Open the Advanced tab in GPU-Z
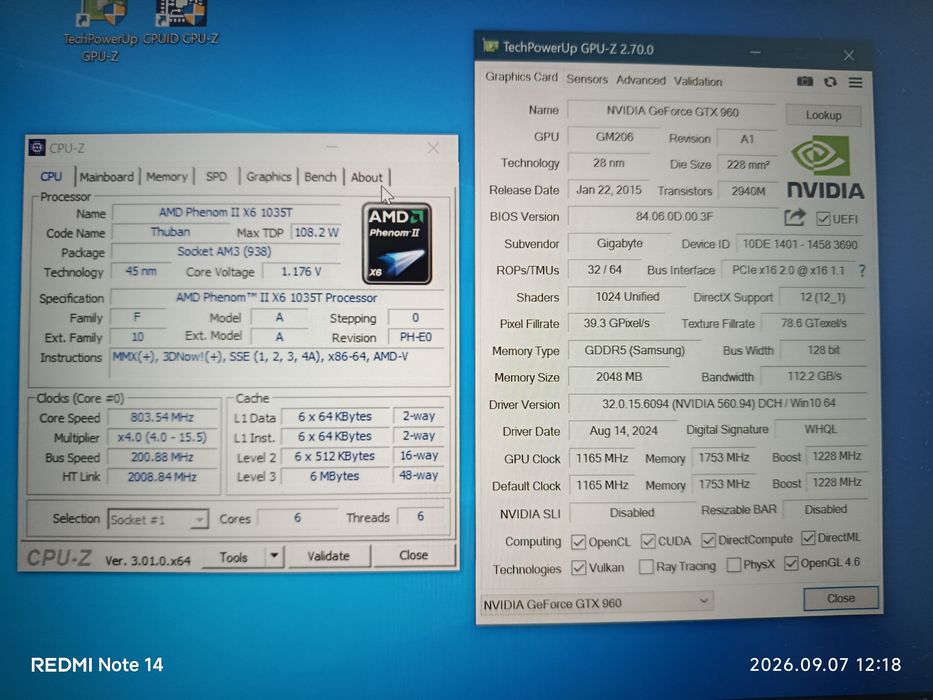The height and width of the screenshot is (700, 933). [641, 80]
